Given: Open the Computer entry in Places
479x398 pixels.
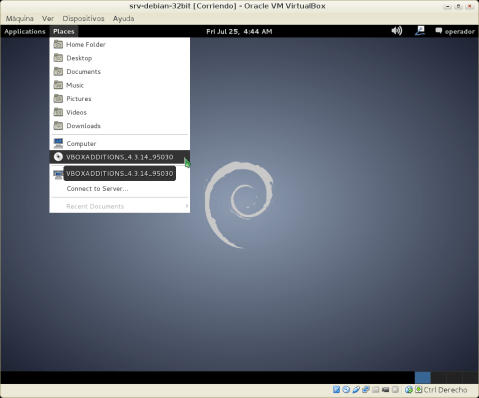Looking at the screenshot, I should (120, 144).
